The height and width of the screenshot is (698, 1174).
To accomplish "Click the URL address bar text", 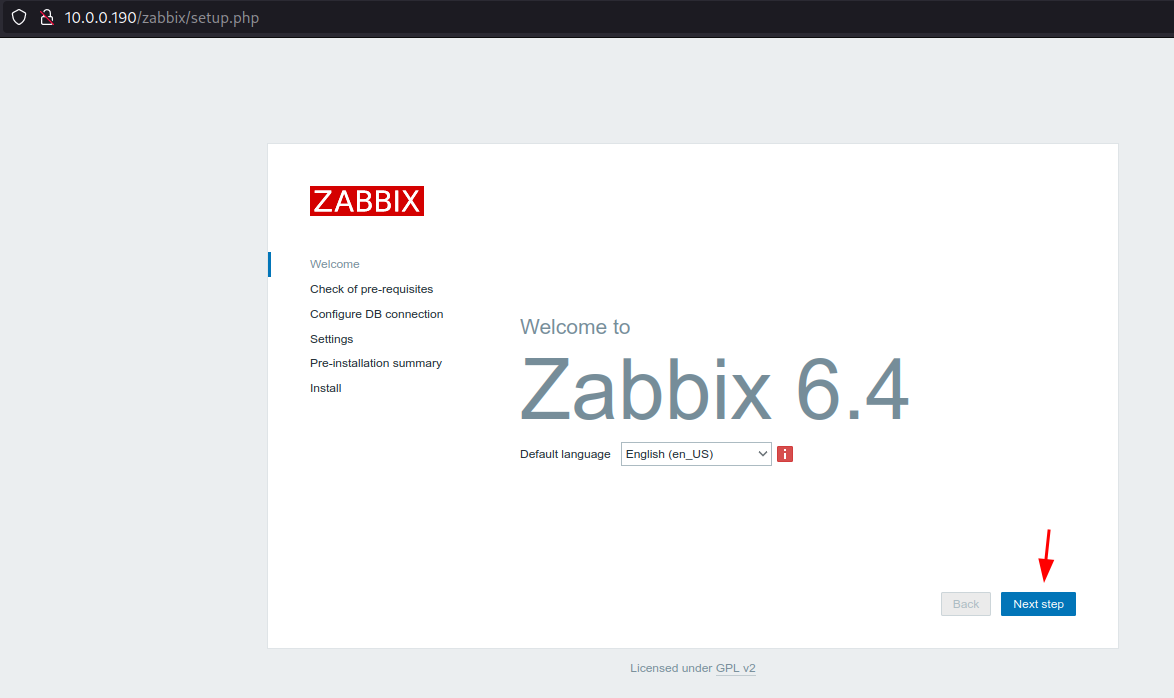I will [x=162, y=17].
